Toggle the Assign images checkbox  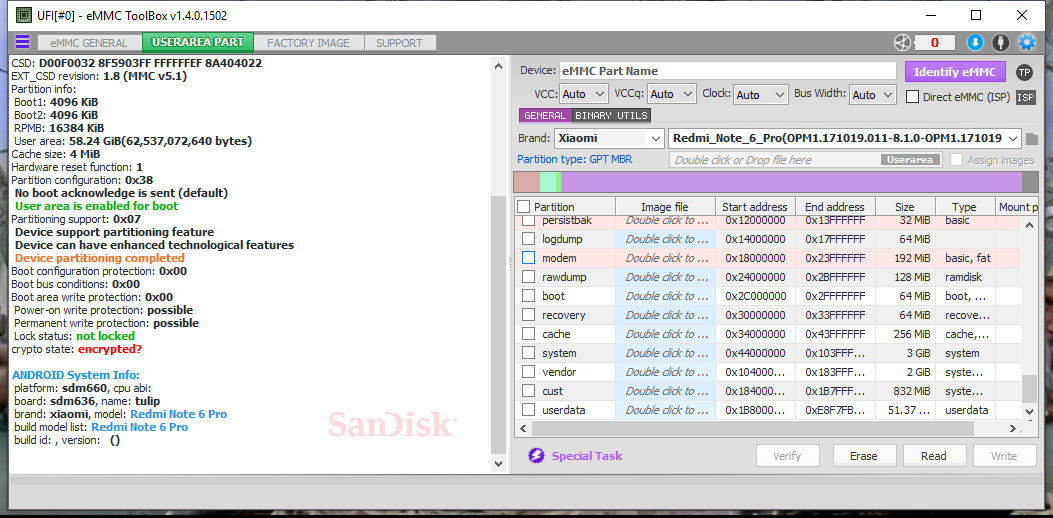pos(956,160)
